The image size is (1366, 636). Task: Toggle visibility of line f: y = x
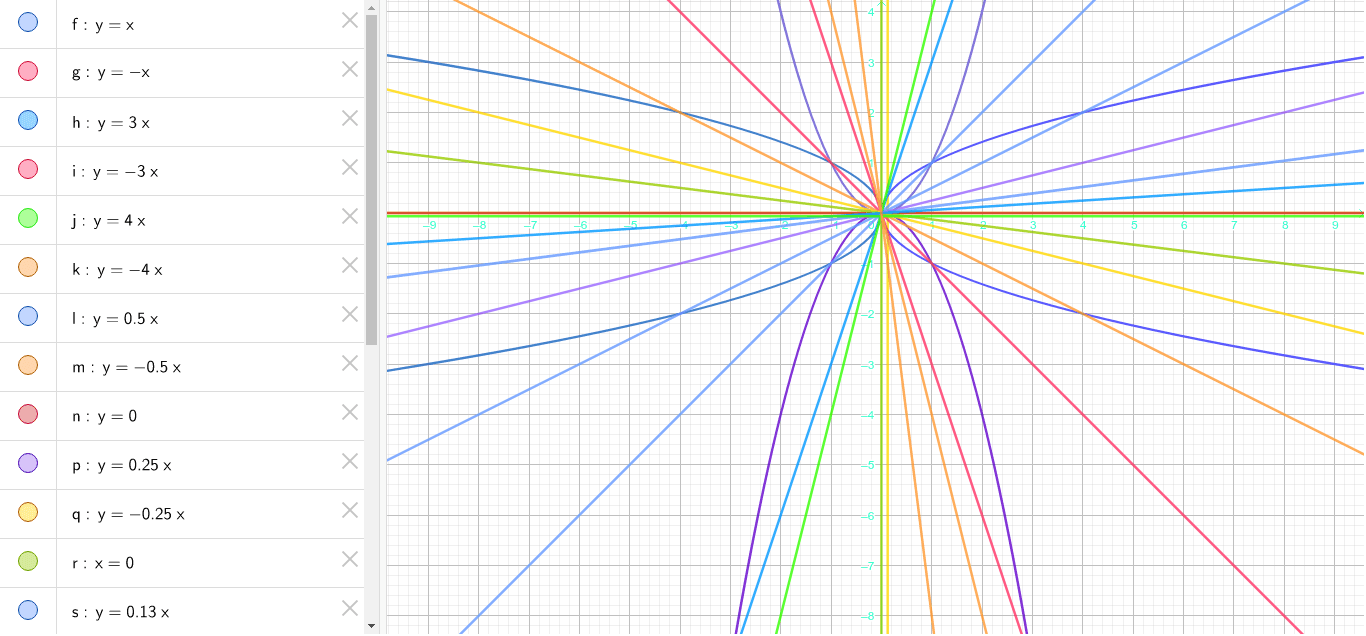point(28,22)
